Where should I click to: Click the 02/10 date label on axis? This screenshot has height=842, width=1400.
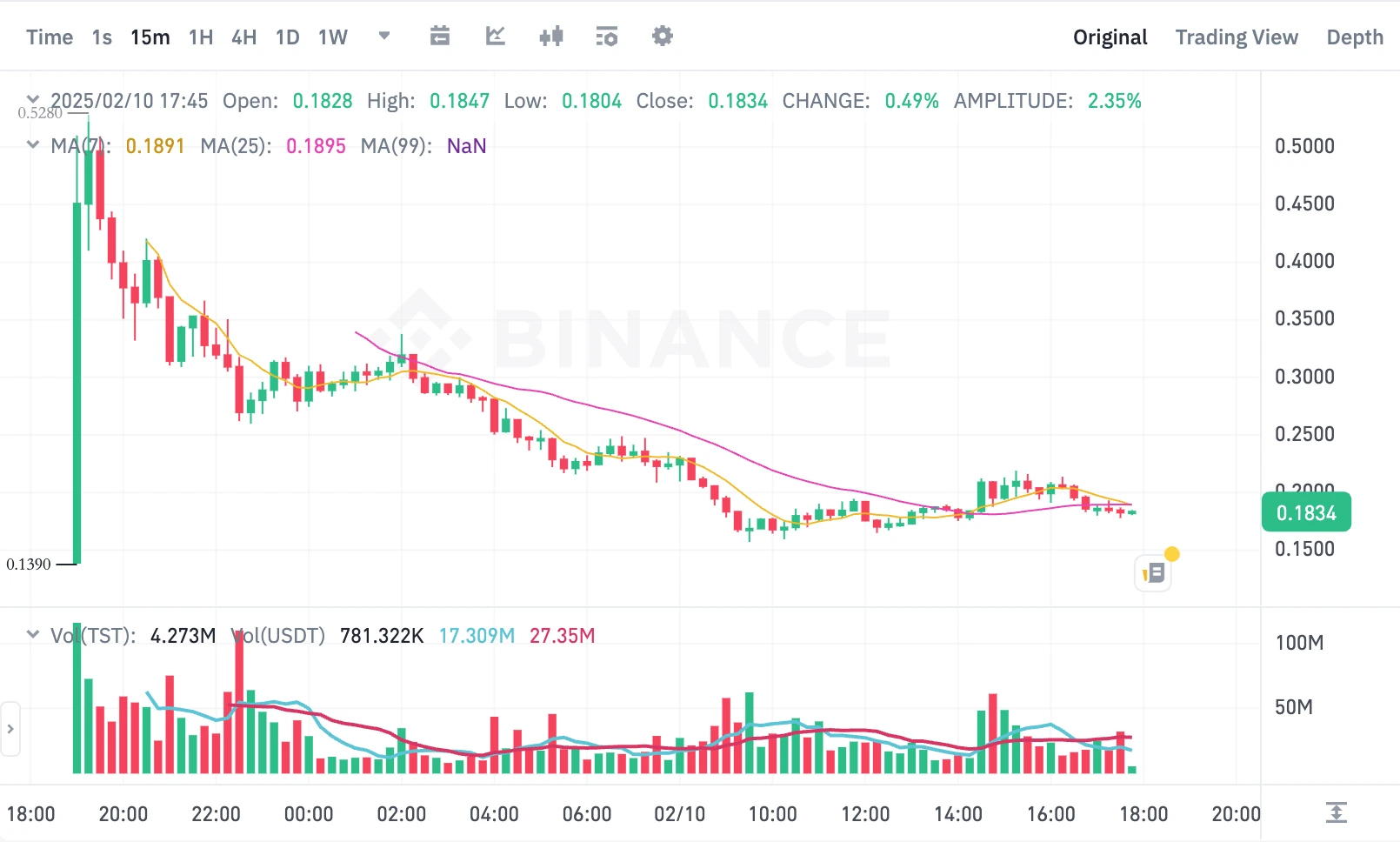coord(680,814)
